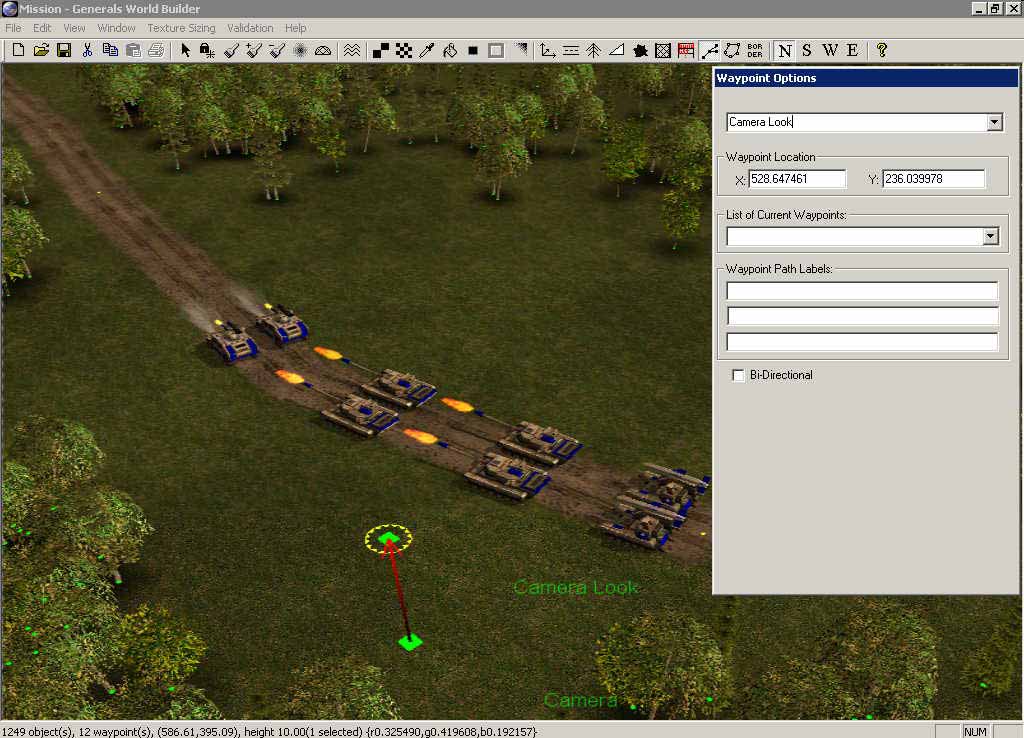Image resolution: width=1024 pixels, height=738 pixels.
Task: Select the brush tool with plus sign
Action: click(x=254, y=50)
